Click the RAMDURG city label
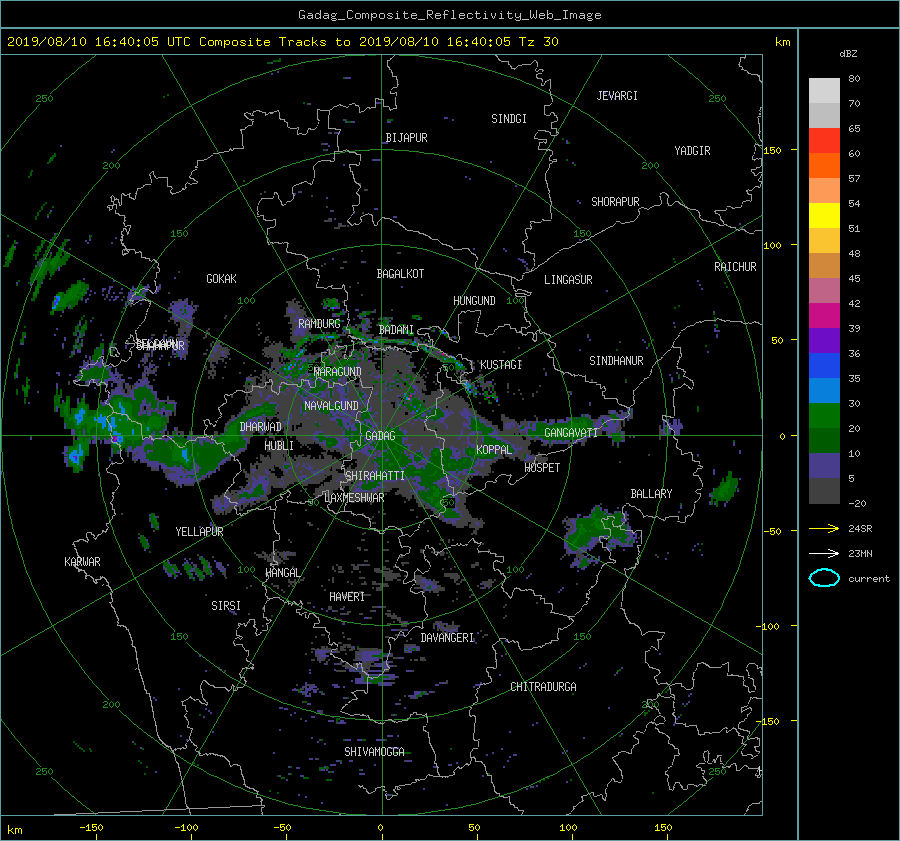Image resolution: width=900 pixels, height=841 pixels. [x=319, y=324]
